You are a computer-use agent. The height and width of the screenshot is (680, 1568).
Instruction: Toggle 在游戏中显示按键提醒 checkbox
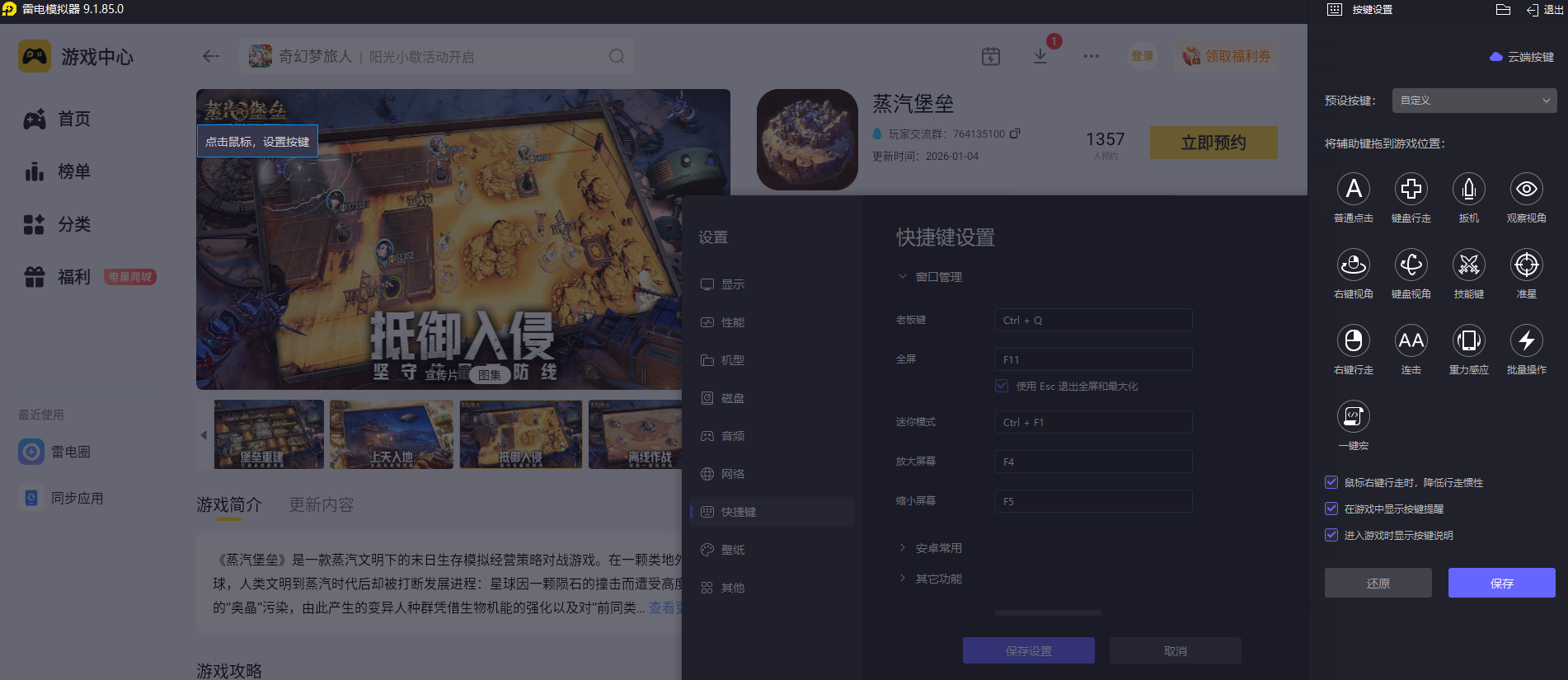1331,509
